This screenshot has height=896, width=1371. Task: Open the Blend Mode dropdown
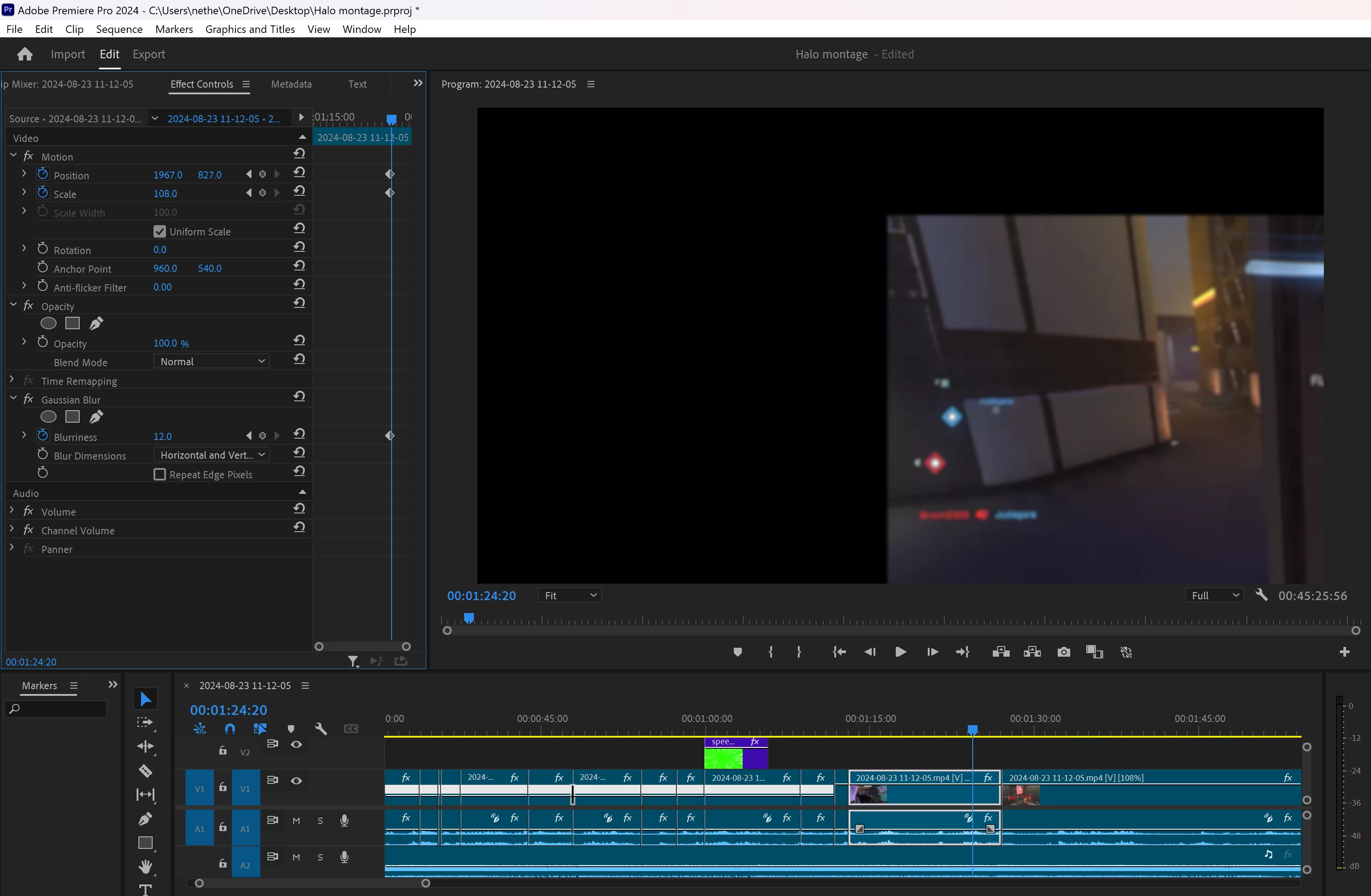211,362
